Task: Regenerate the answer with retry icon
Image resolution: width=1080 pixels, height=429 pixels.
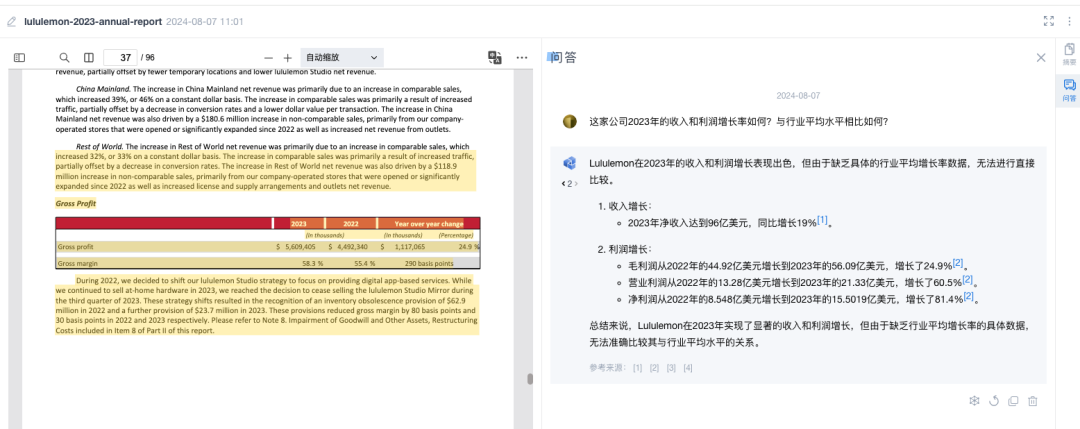Action: click(993, 401)
